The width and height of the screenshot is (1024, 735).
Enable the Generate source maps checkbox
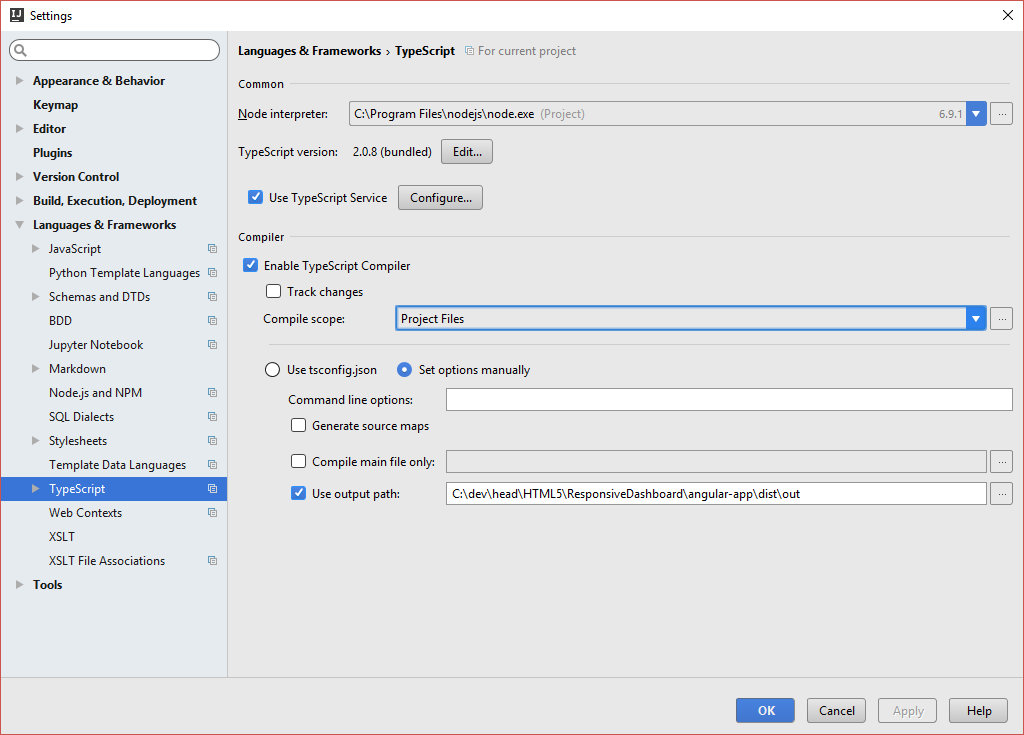pyautogui.click(x=299, y=426)
